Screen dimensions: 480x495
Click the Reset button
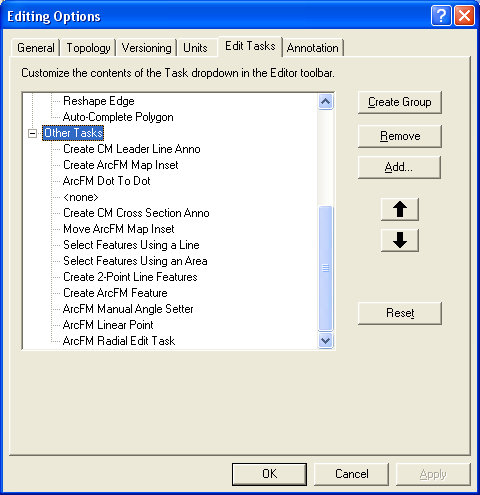click(x=400, y=313)
